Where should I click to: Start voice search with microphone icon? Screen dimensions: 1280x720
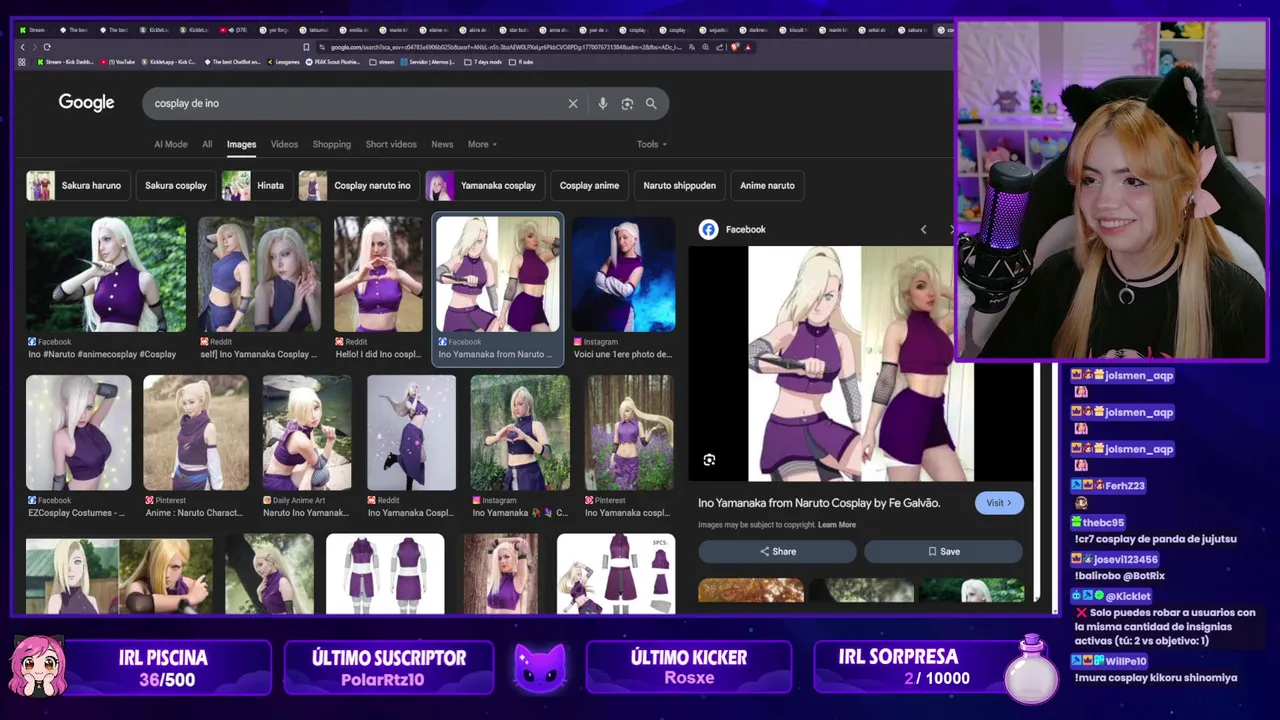(x=602, y=103)
